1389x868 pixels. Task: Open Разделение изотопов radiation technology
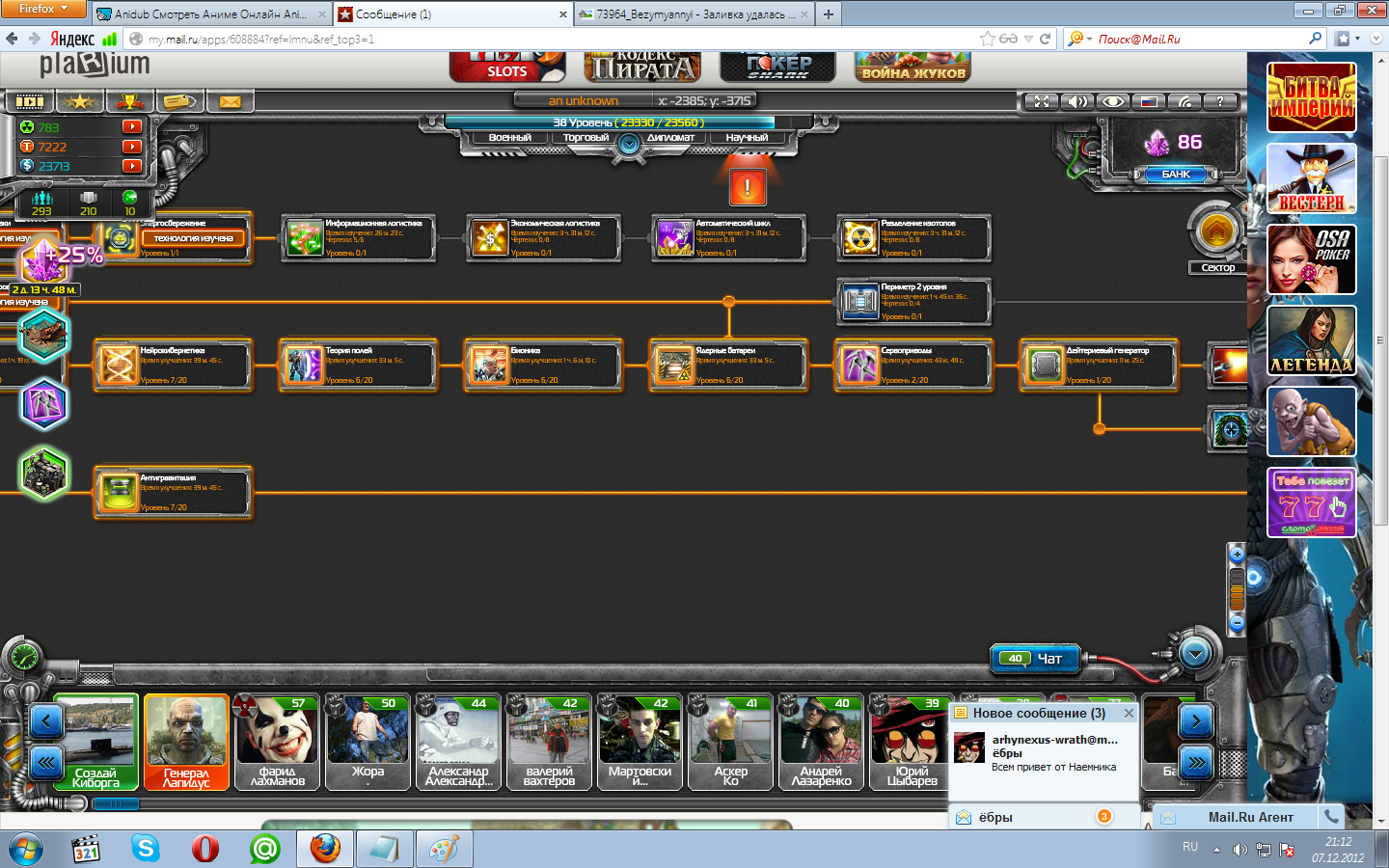pyautogui.click(x=913, y=238)
